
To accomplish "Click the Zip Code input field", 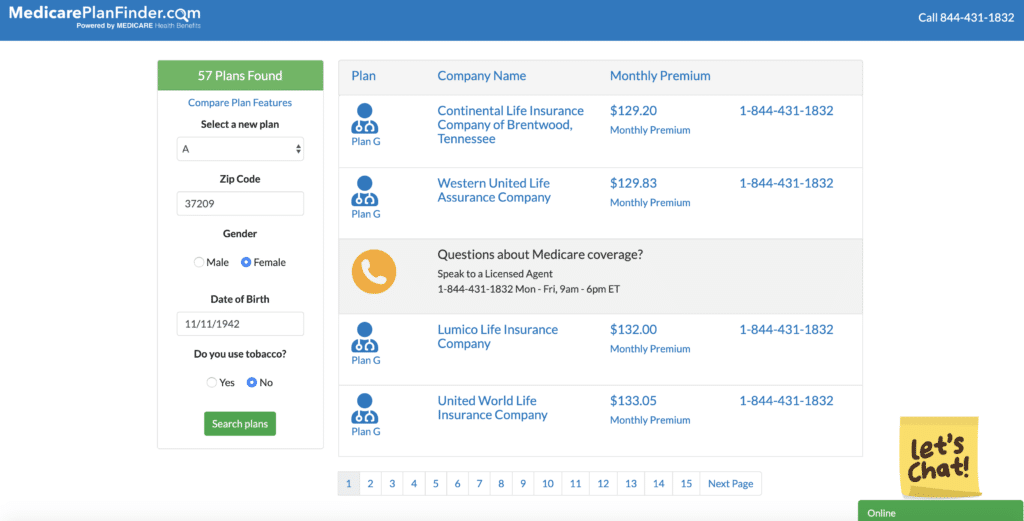I will point(240,204).
